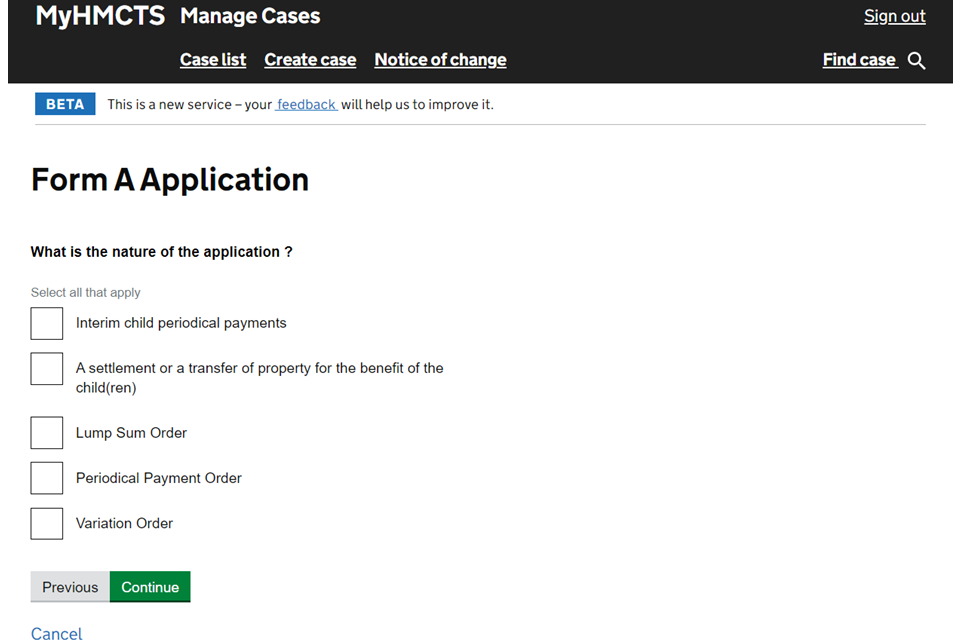This screenshot has width=960, height=640.
Task: Toggle the Variation Order checkbox
Action: (47, 523)
